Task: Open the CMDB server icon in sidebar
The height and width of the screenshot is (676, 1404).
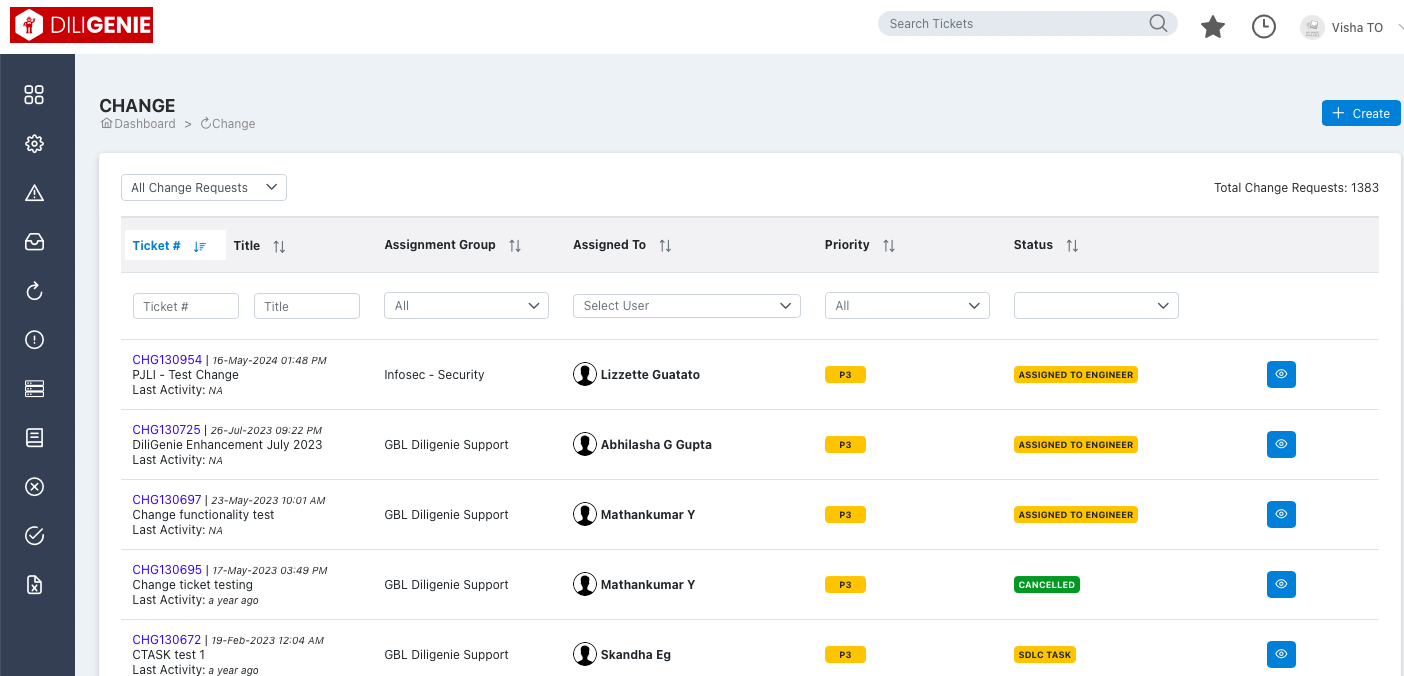Action: (34, 388)
